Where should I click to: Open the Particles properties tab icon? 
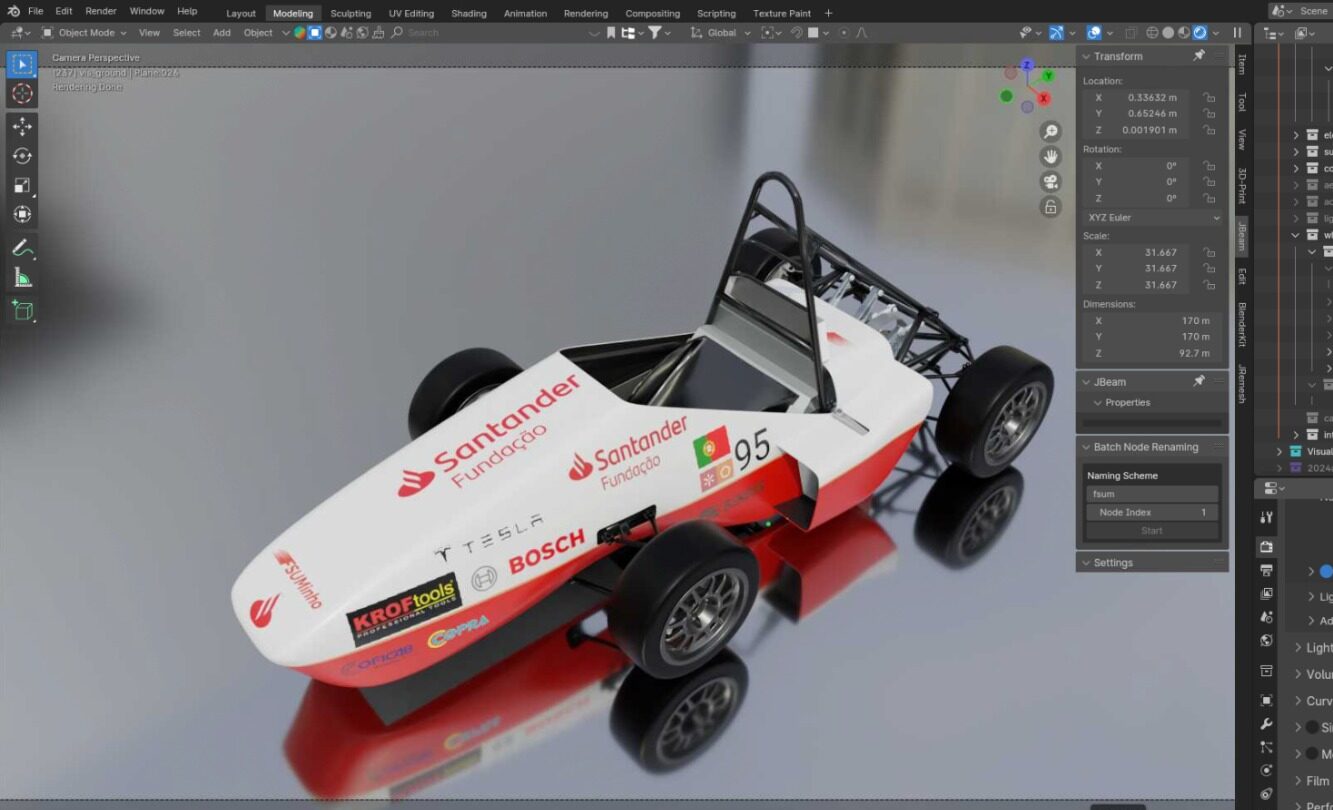click(x=1266, y=747)
